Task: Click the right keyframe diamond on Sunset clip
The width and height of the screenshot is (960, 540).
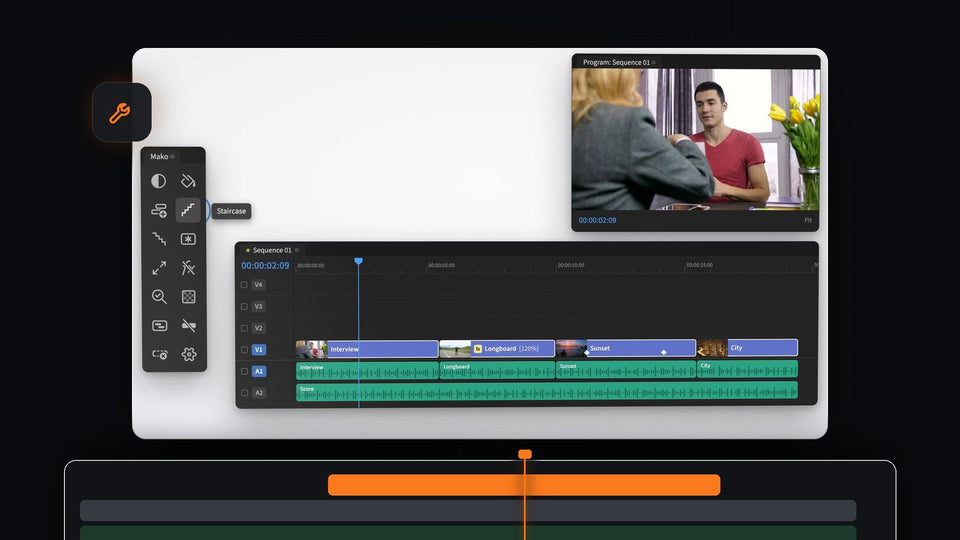Action: click(664, 352)
